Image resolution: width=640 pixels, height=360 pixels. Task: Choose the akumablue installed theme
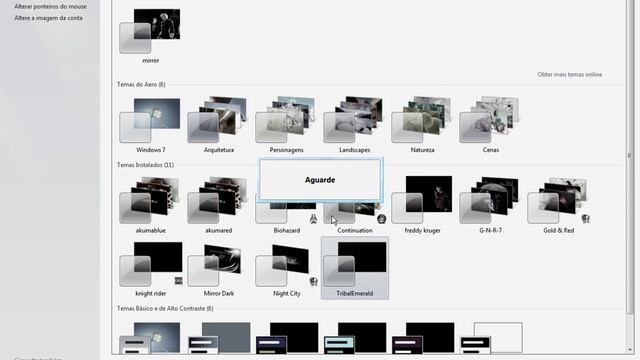coord(150,201)
